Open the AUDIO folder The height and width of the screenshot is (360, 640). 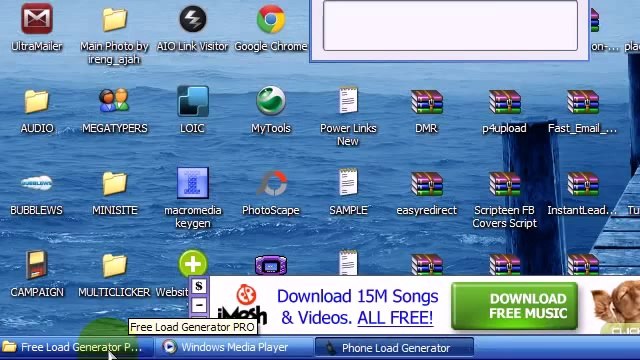pyautogui.click(x=37, y=101)
